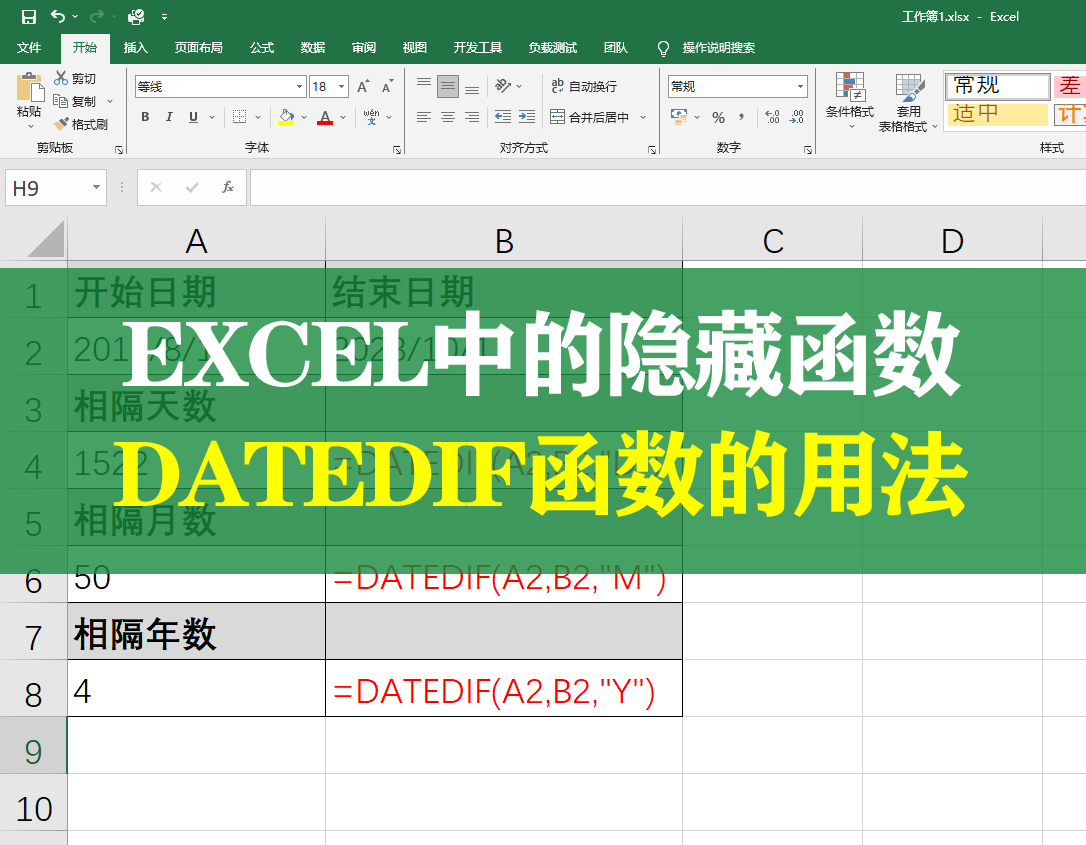This screenshot has height=845, width=1086.
Task: Click the Paste clipboard icon
Action: [x=29, y=87]
